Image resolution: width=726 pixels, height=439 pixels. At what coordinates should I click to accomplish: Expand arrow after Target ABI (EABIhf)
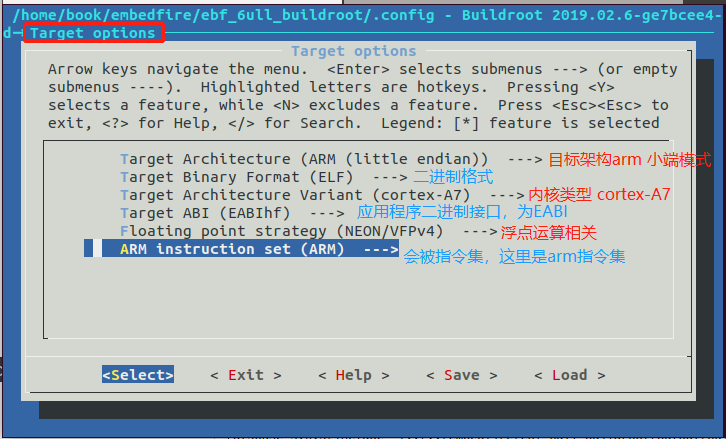pyautogui.click(x=327, y=214)
